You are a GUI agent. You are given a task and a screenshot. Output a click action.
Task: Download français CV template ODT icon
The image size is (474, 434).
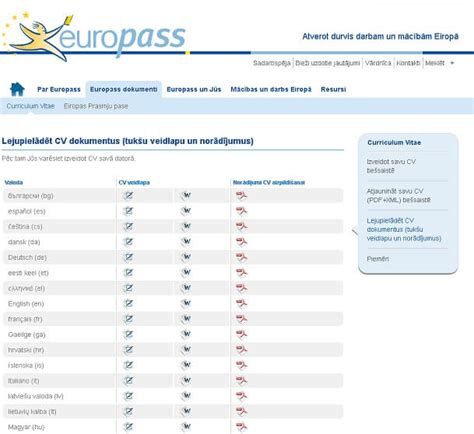point(128,319)
